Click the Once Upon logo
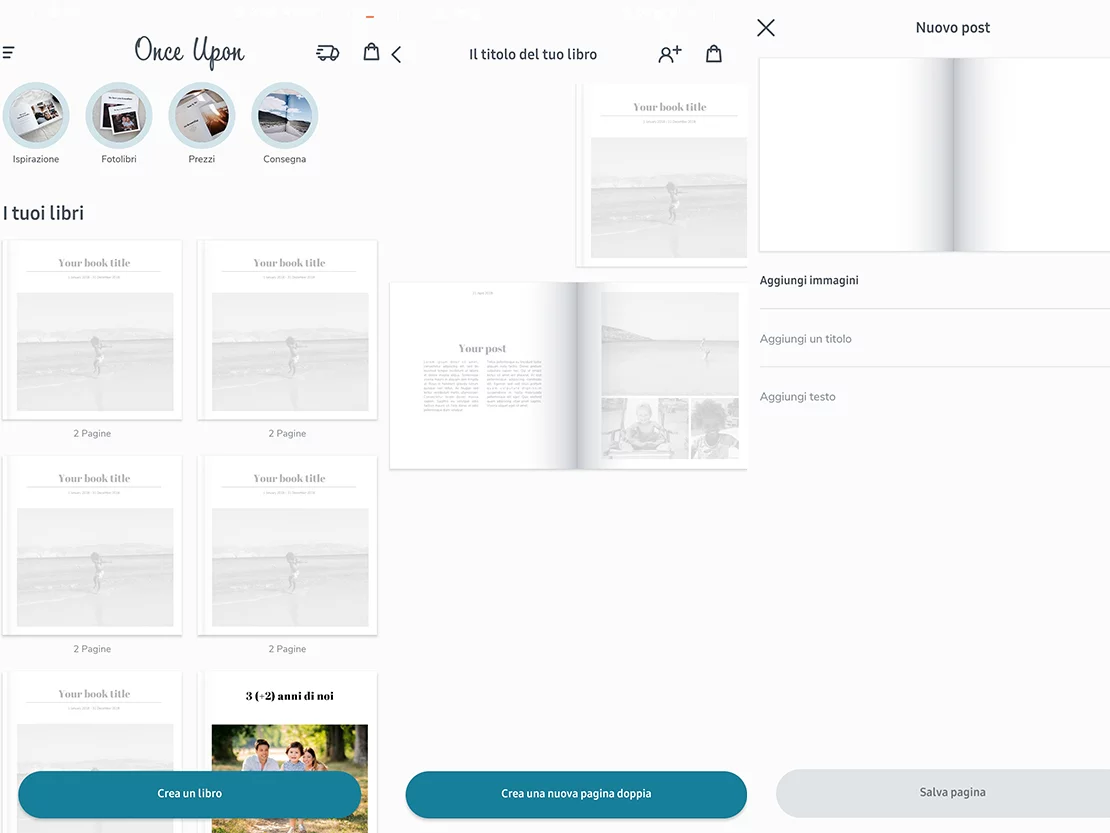1110x833 pixels. click(x=190, y=52)
